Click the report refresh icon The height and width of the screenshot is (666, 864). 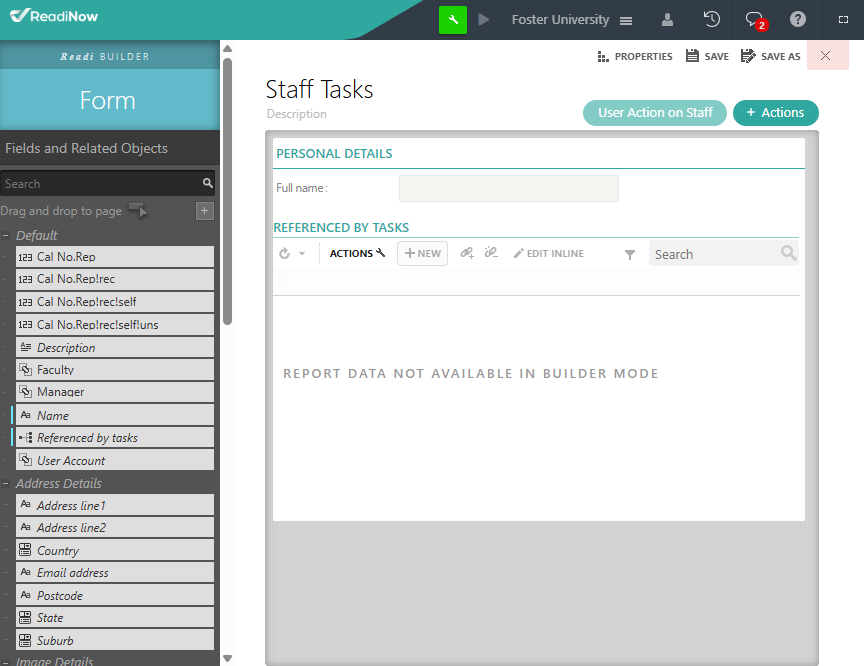284,253
